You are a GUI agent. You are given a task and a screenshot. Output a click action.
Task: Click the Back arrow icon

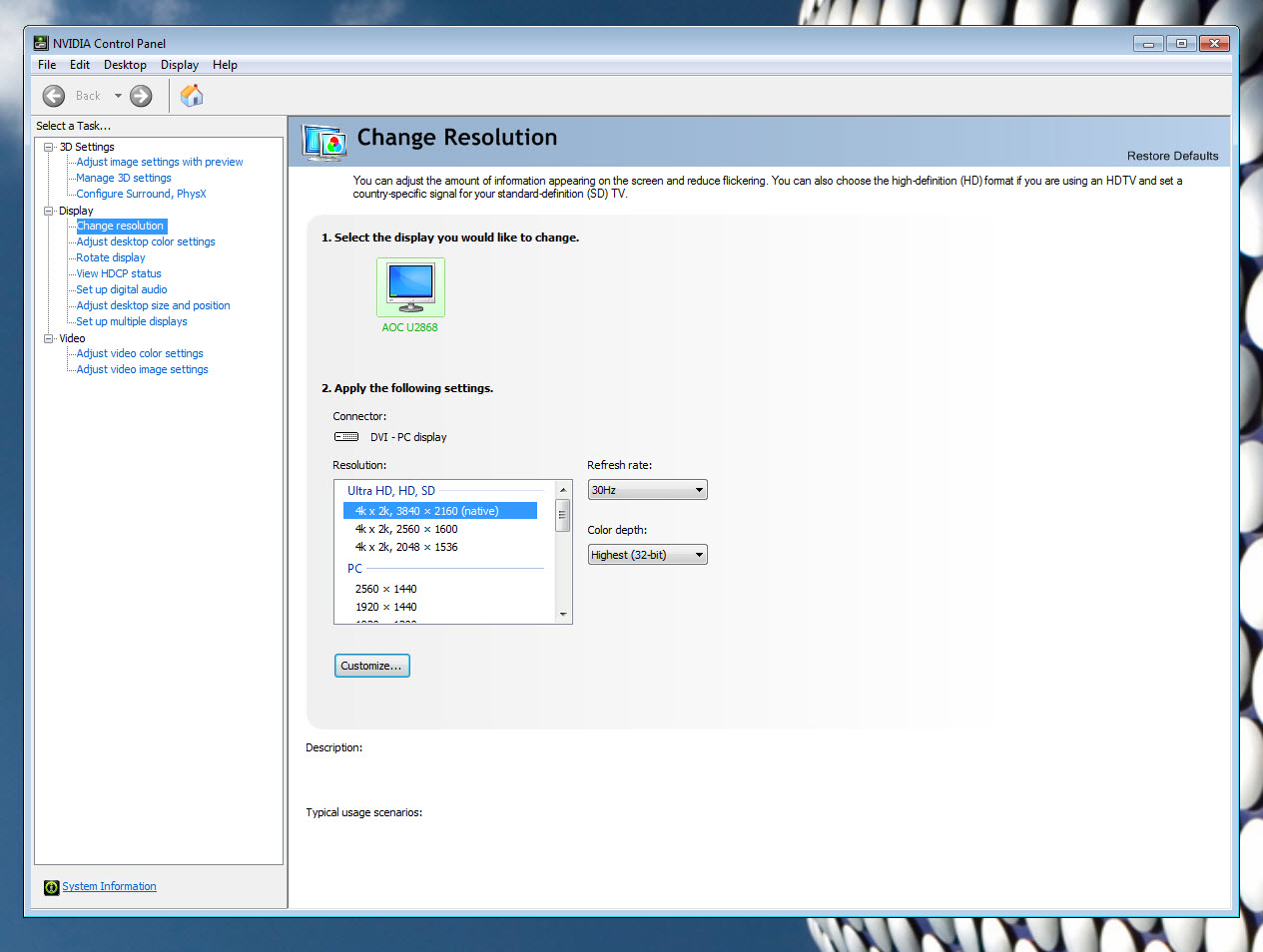54,96
